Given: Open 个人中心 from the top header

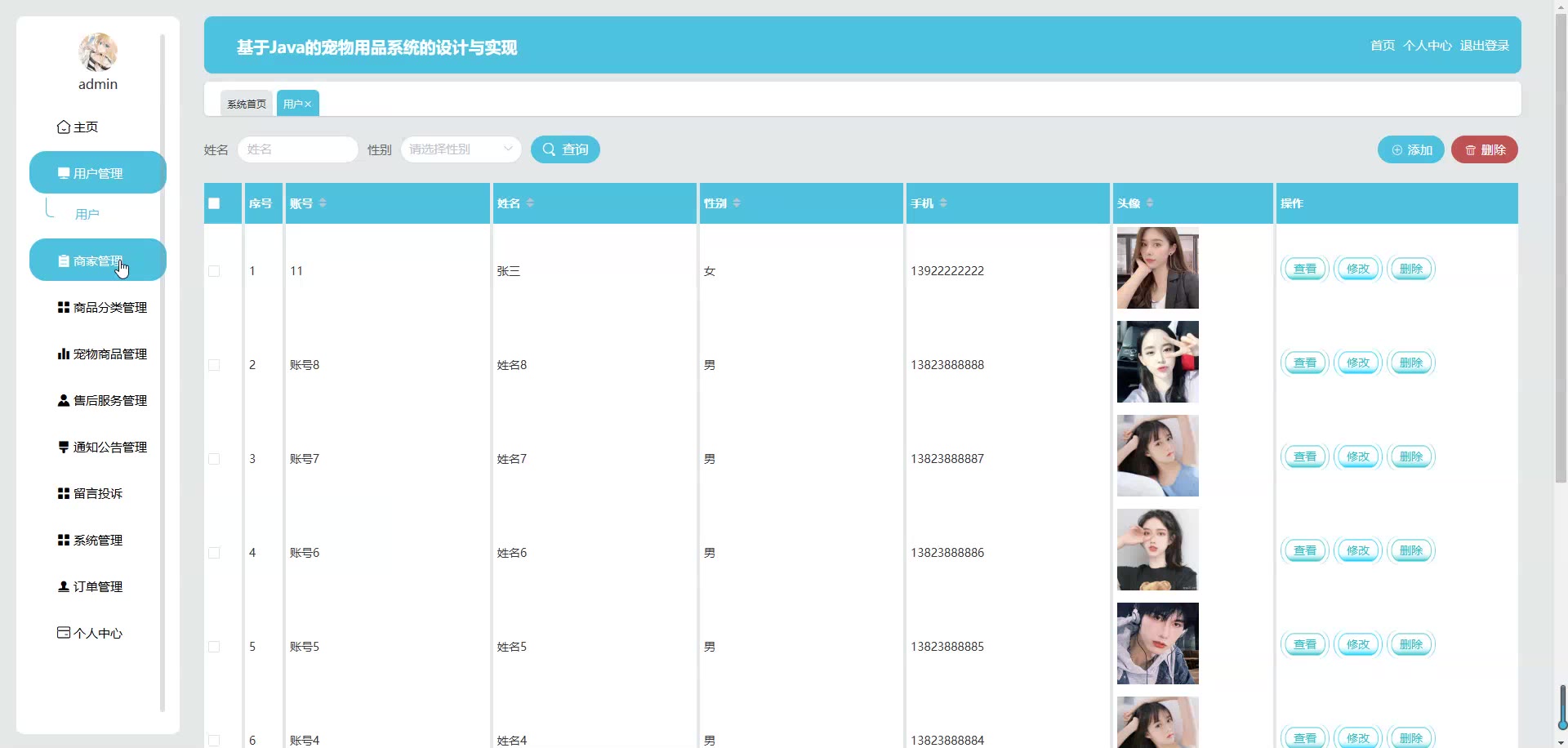Looking at the screenshot, I should (x=1428, y=46).
